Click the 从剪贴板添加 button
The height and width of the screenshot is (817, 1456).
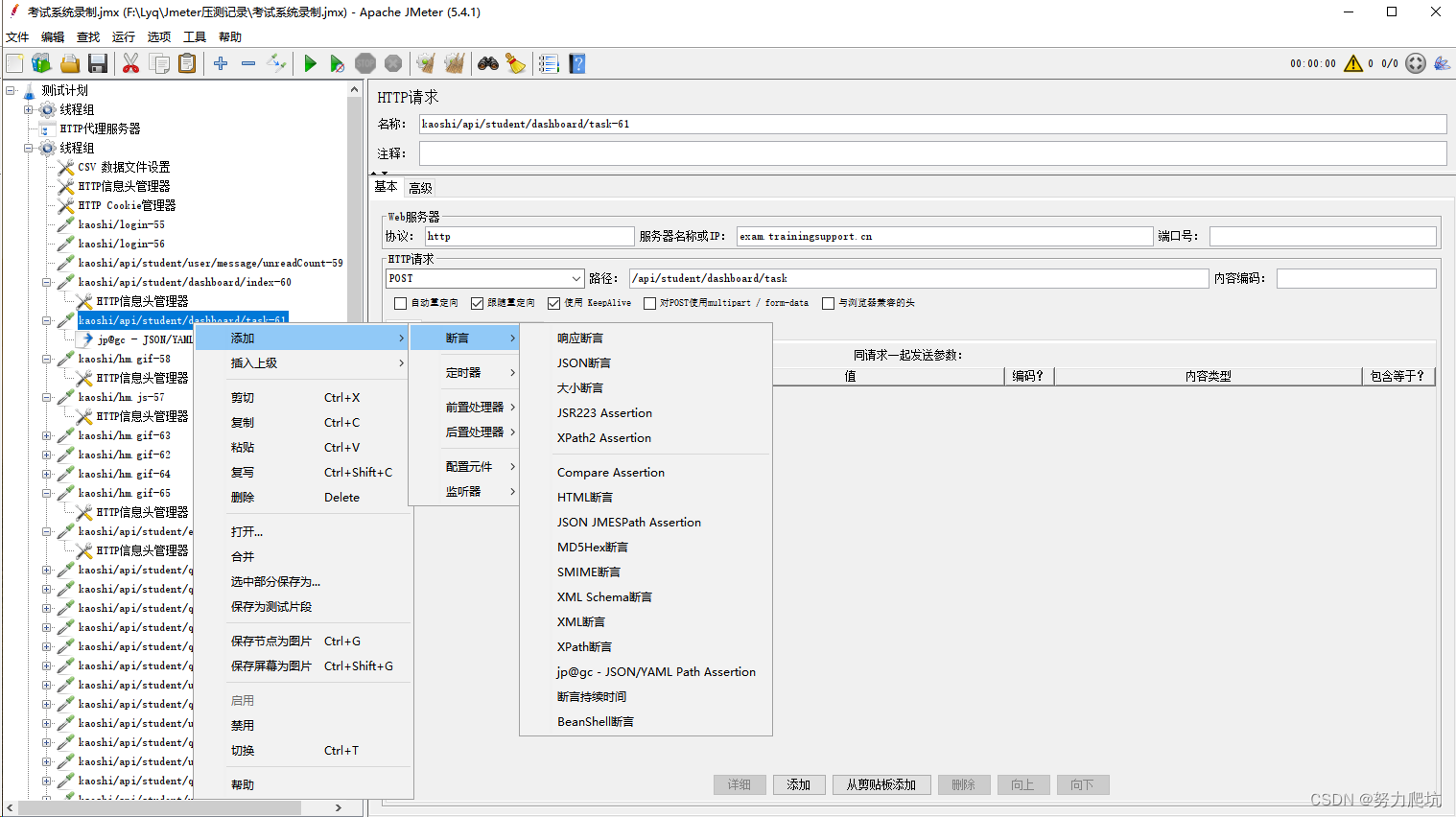coord(881,784)
